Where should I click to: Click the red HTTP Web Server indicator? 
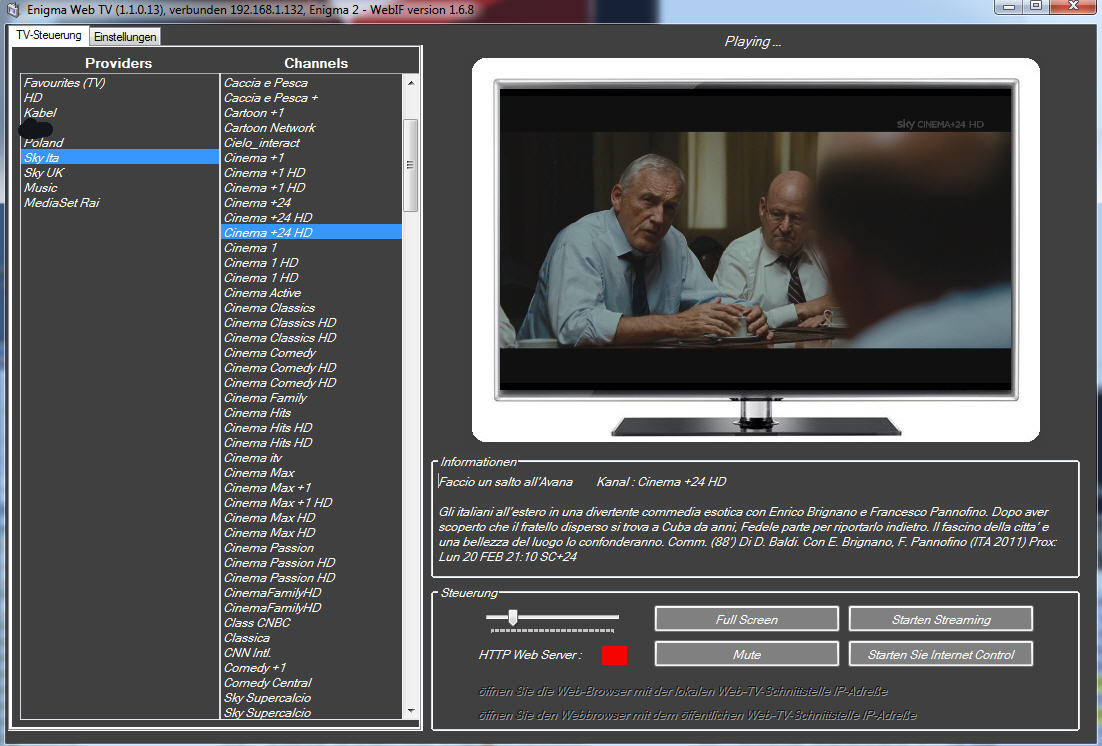coord(615,655)
